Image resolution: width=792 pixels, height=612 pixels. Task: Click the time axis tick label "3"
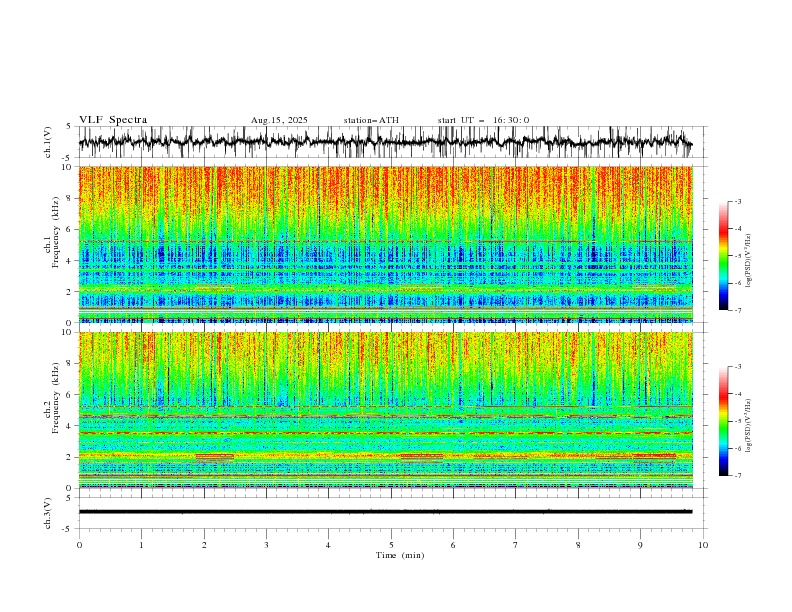(266, 545)
